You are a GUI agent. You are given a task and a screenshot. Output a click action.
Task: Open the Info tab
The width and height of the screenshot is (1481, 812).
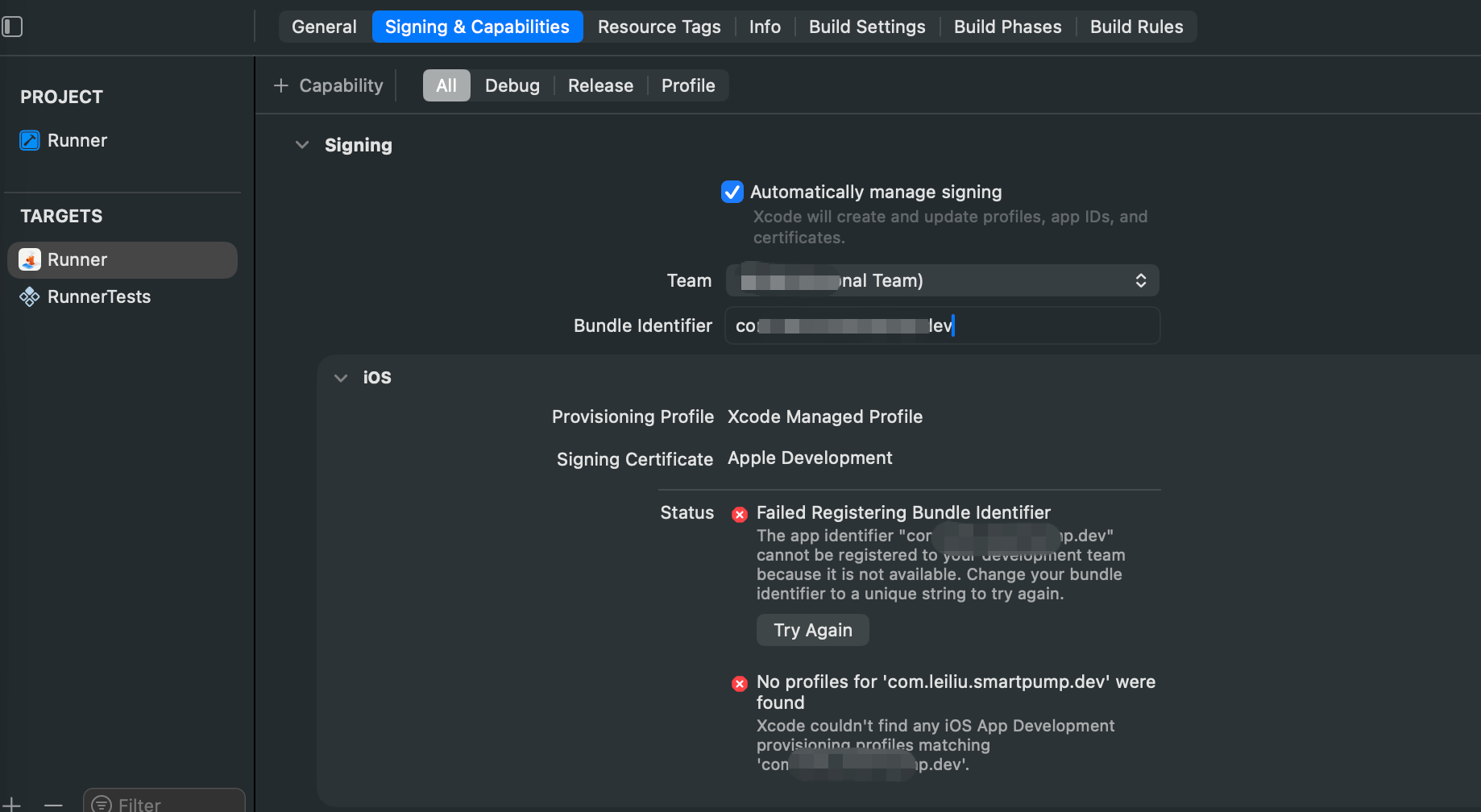coord(765,27)
